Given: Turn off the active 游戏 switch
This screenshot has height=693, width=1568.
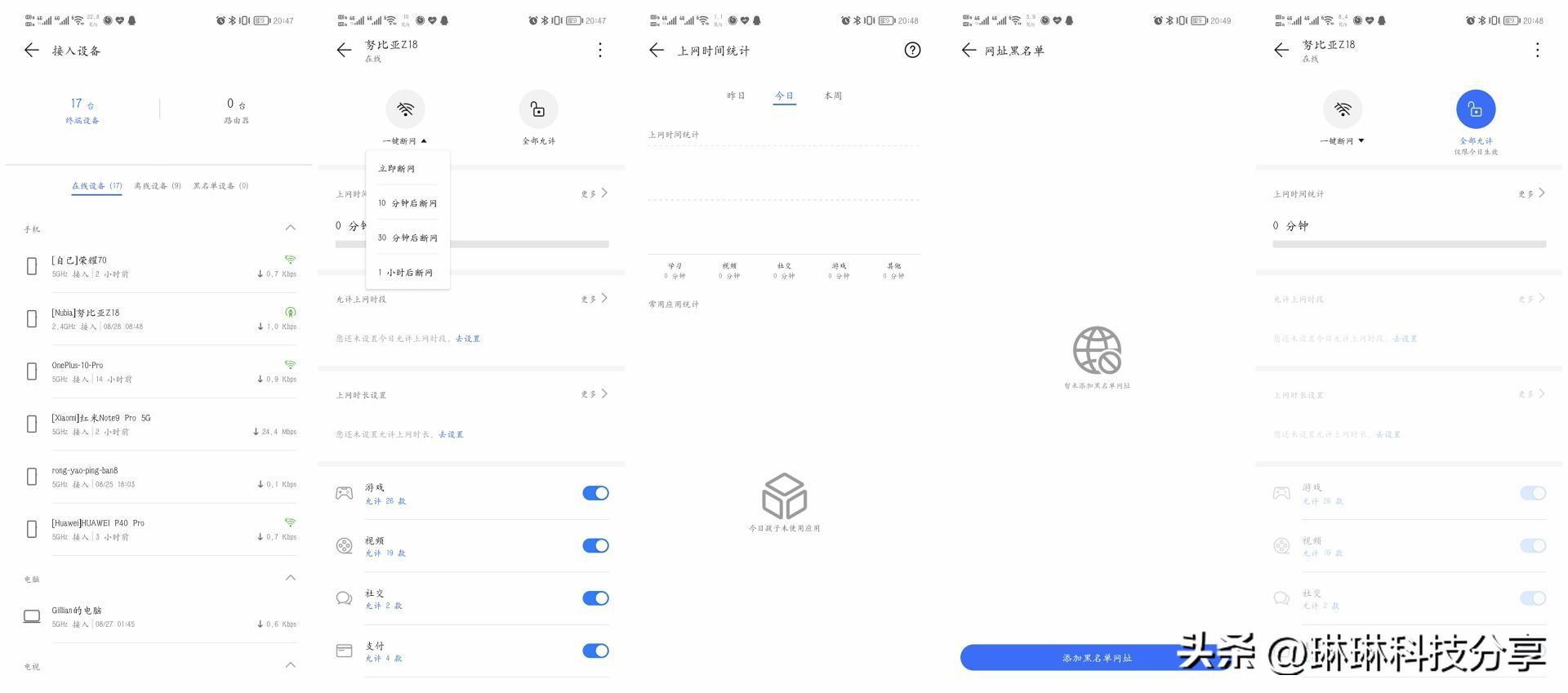Looking at the screenshot, I should (595, 493).
